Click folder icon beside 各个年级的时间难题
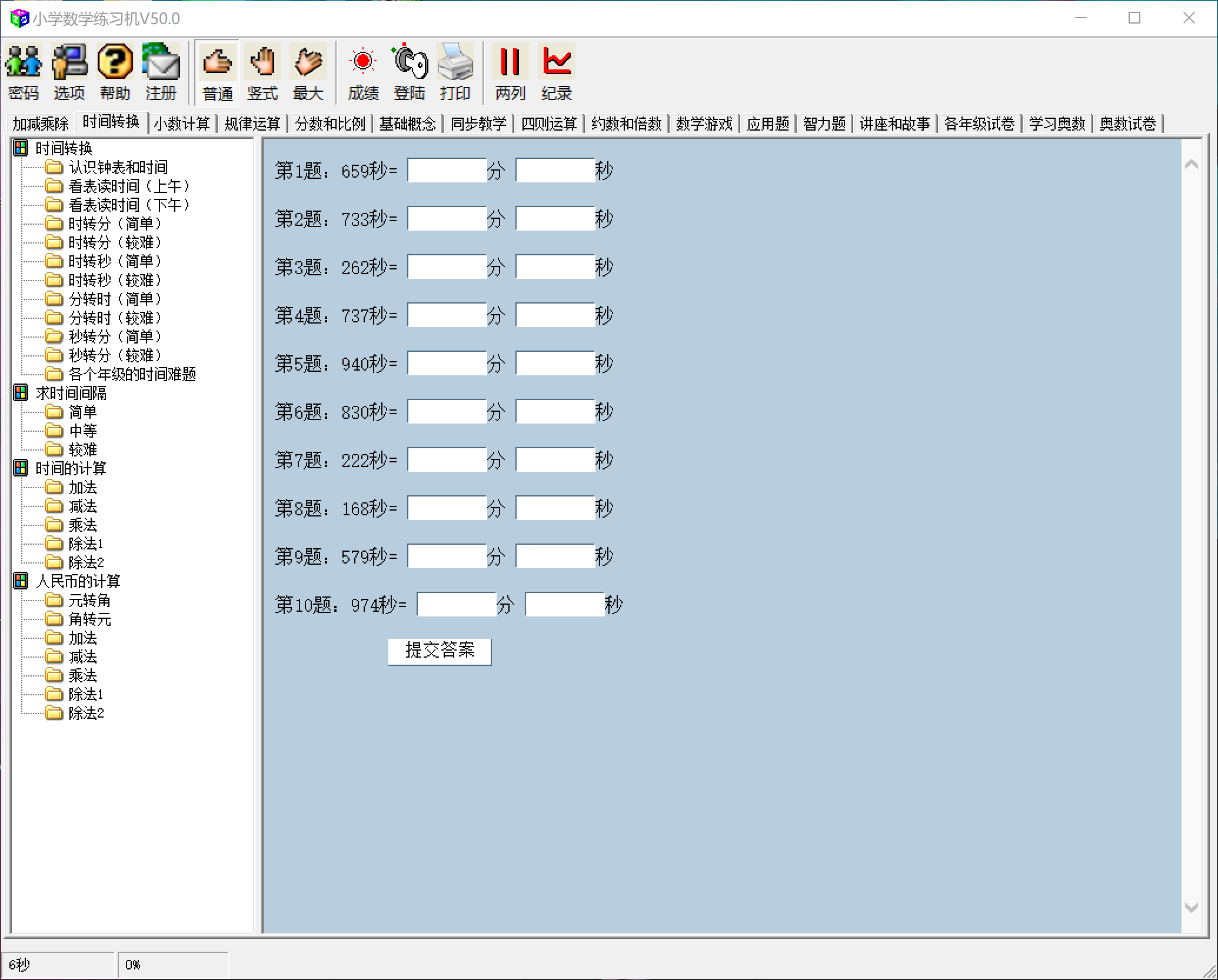The image size is (1218, 980). click(54, 374)
